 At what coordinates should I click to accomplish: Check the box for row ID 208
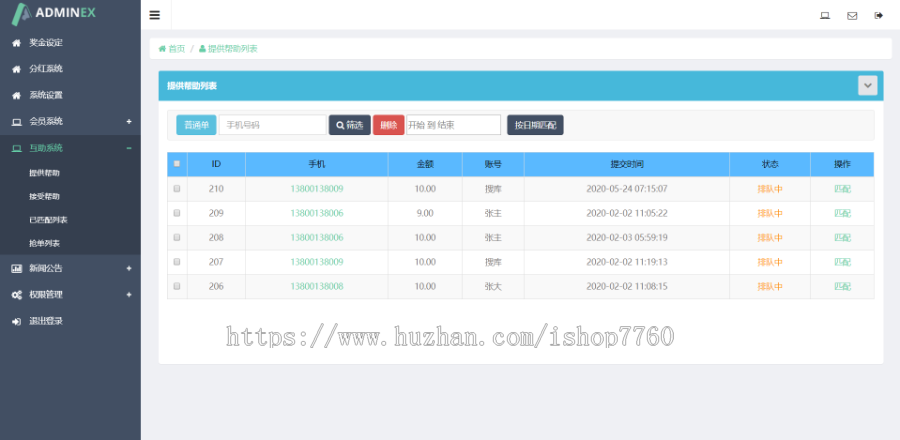click(177, 237)
